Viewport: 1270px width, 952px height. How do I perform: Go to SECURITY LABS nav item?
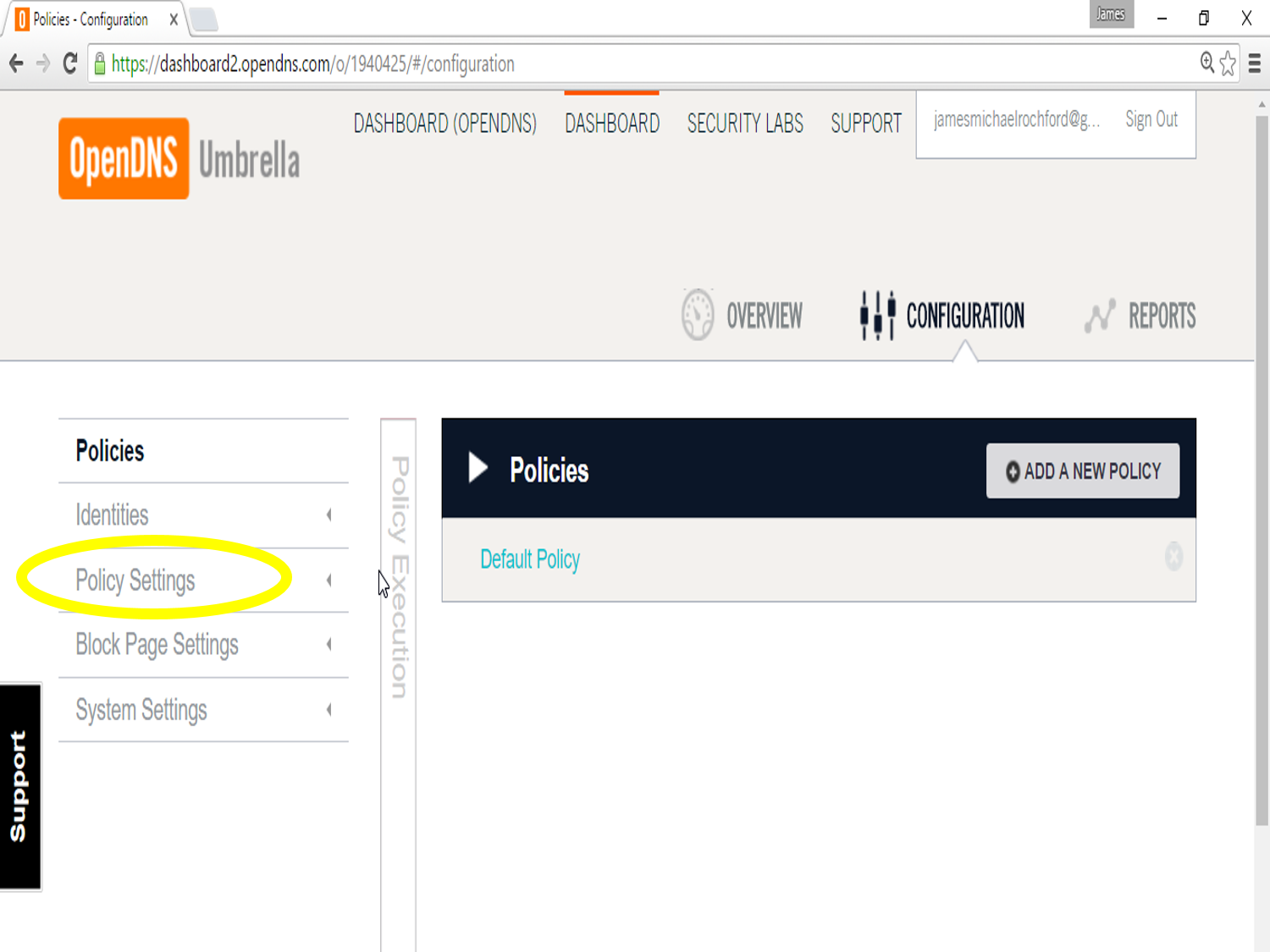point(745,124)
